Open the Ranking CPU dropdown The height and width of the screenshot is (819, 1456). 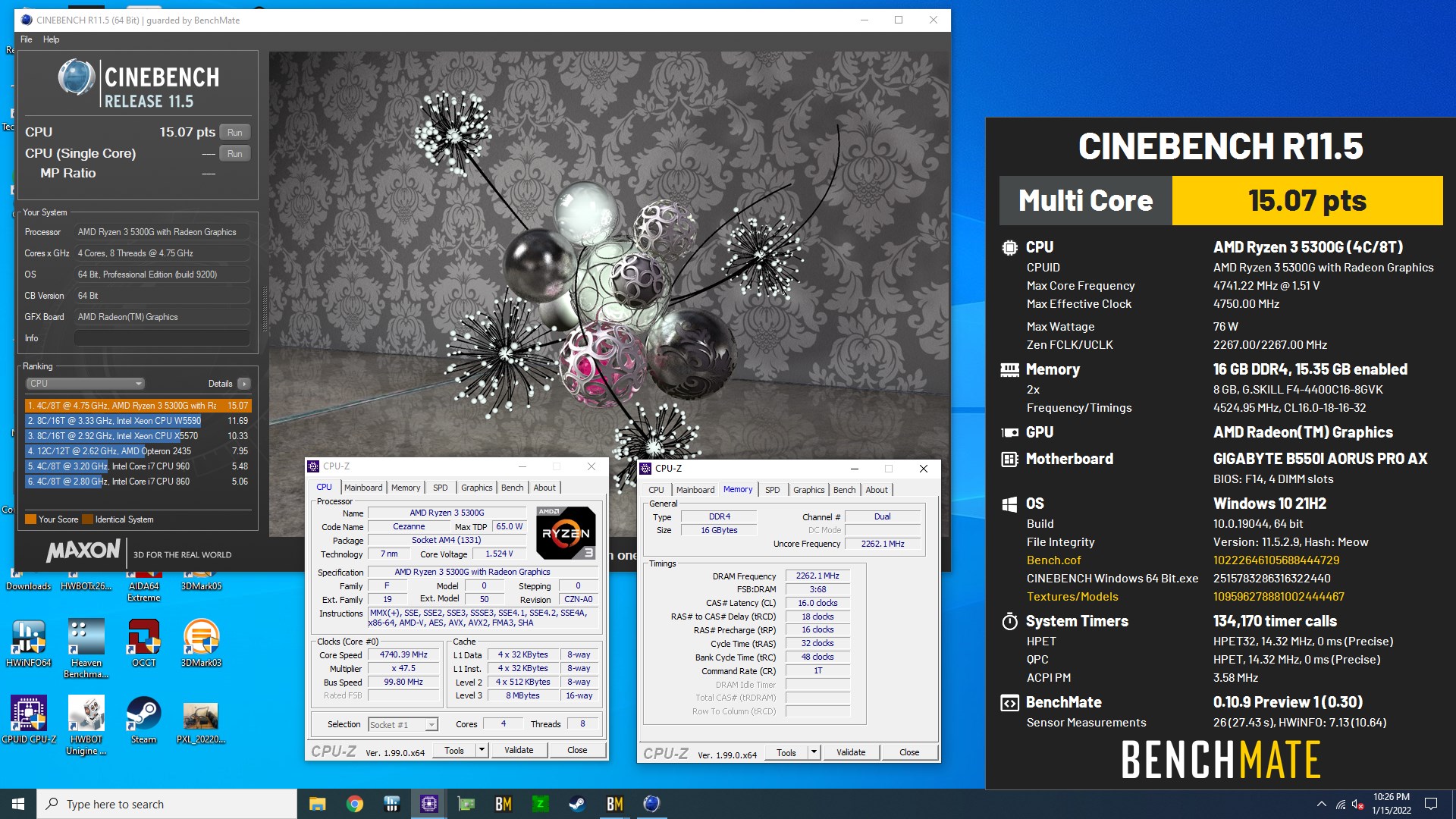pos(85,384)
